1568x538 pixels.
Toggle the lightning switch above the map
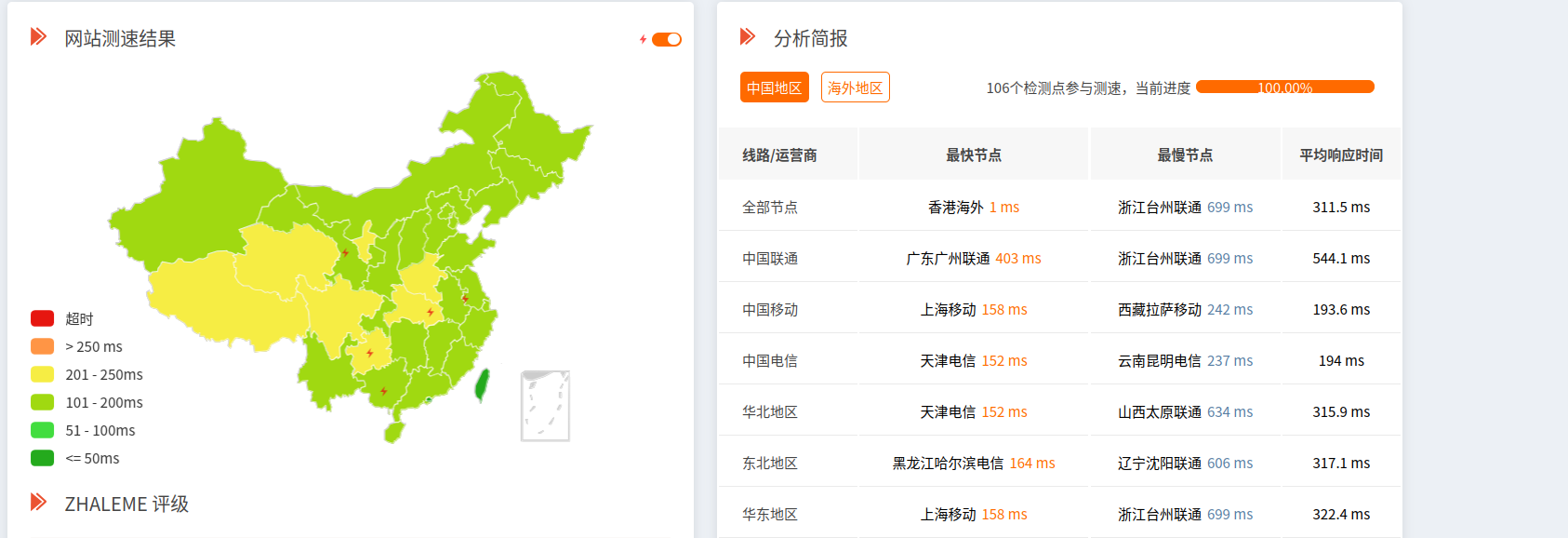point(667,39)
